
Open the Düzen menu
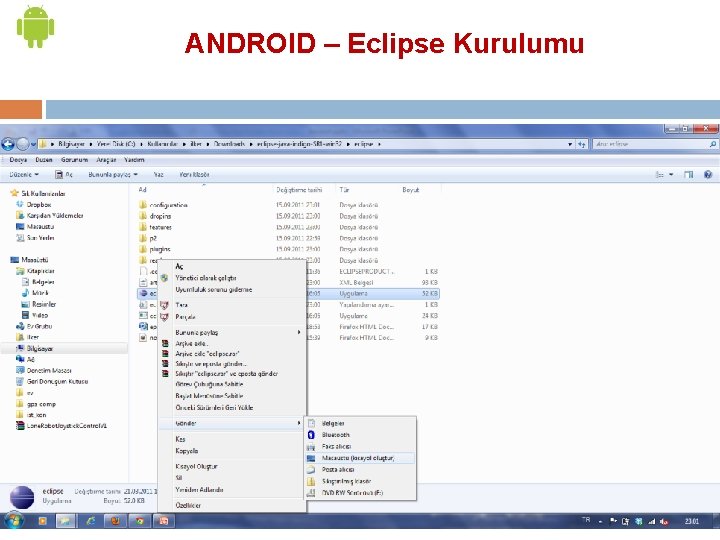click(x=44, y=160)
